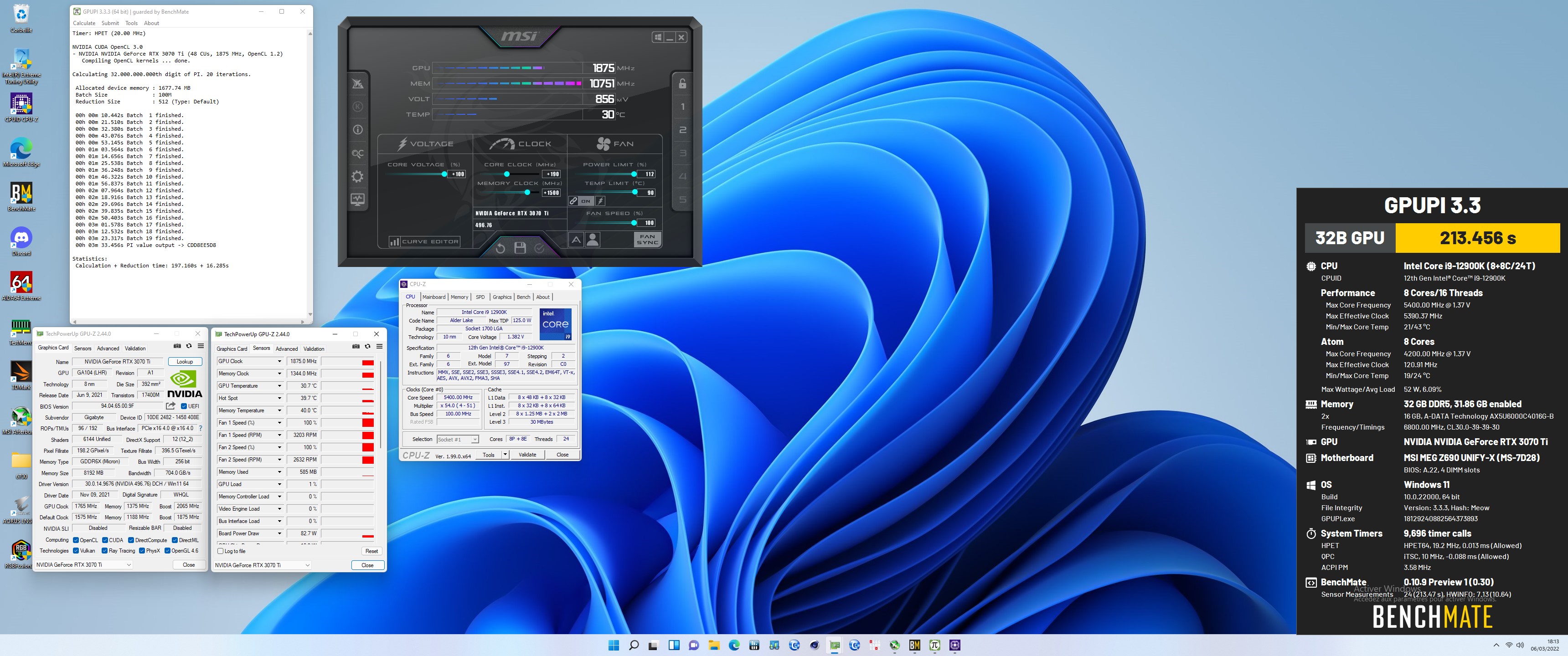This screenshot has height=656, width=1568.
Task: Expand GPU Temperature sensor dropdown
Action: point(279,386)
